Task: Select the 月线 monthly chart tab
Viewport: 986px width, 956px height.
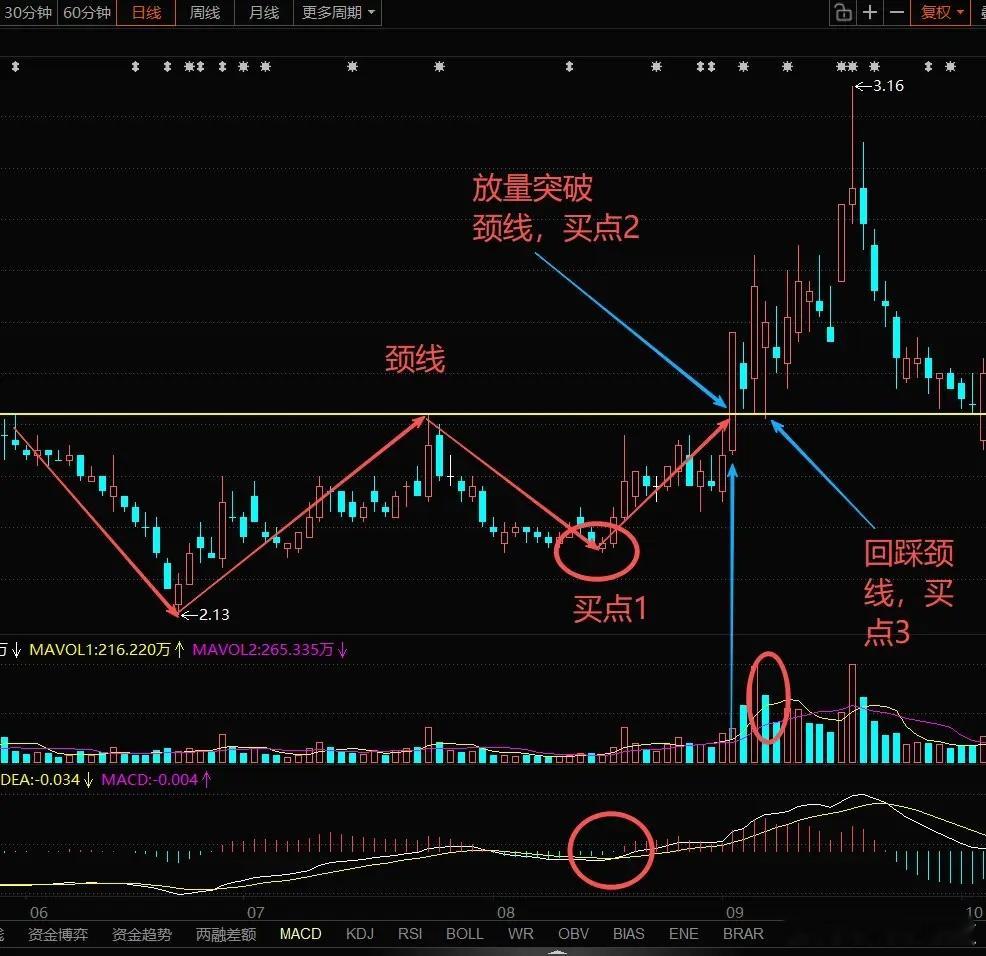Action: click(x=263, y=13)
